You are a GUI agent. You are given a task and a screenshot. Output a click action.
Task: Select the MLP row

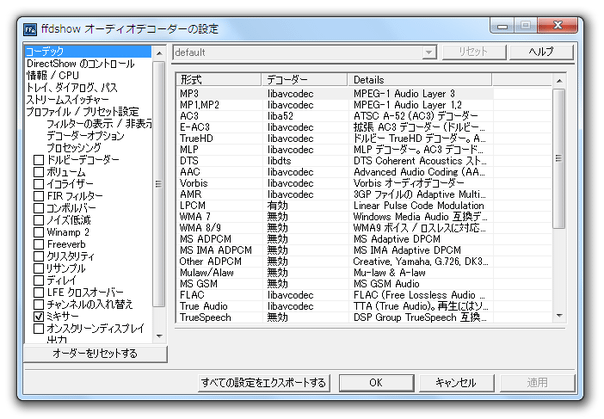click(335, 149)
